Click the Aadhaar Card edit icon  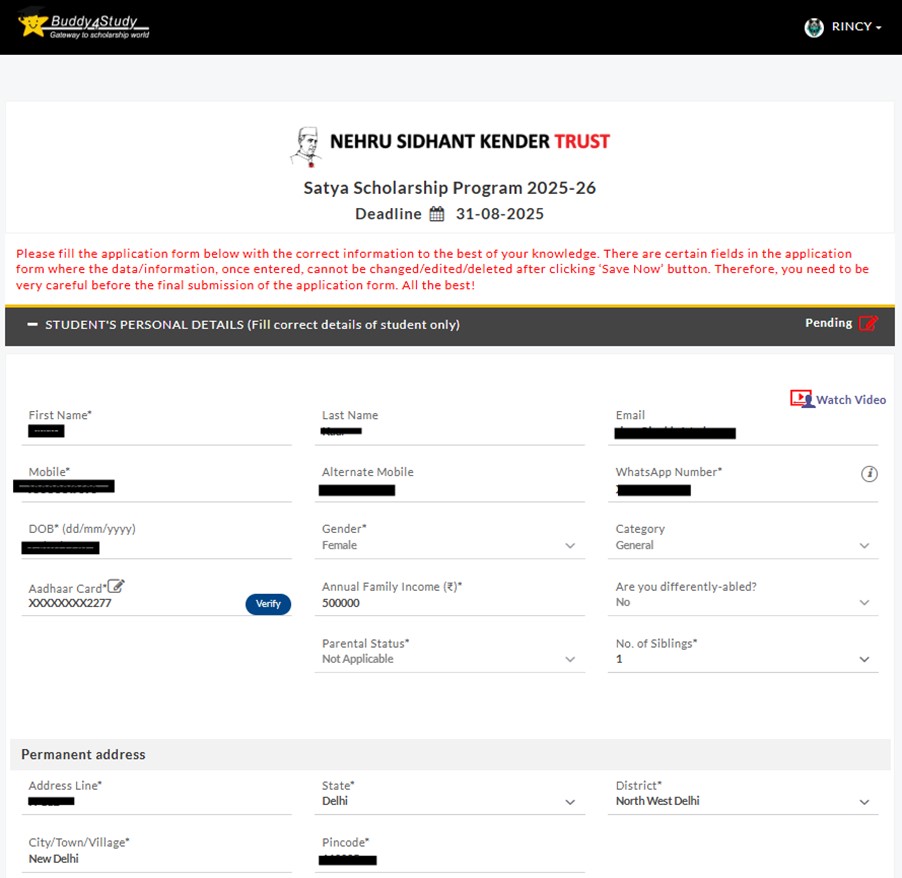(116, 586)
